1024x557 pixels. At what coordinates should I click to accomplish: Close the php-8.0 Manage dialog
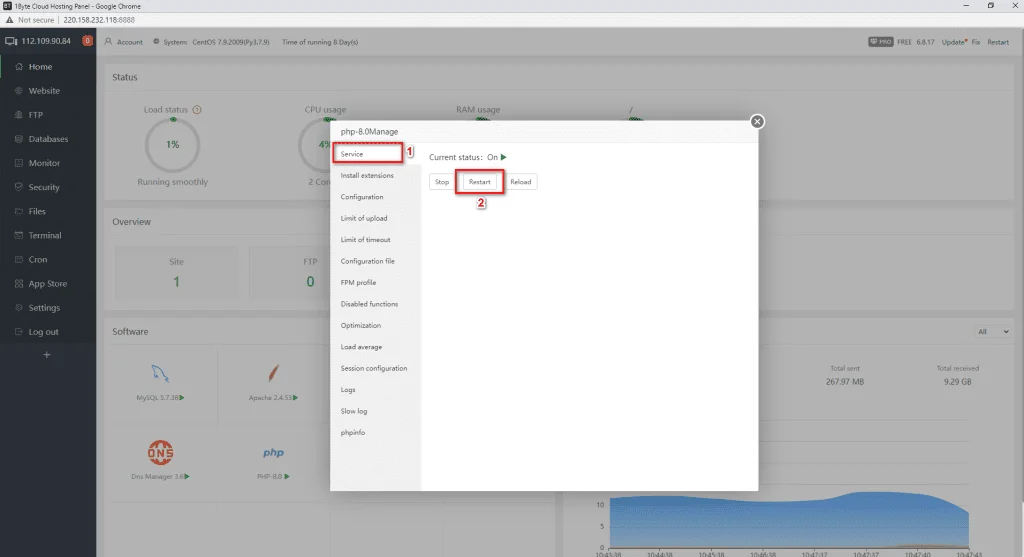point(757,121)
